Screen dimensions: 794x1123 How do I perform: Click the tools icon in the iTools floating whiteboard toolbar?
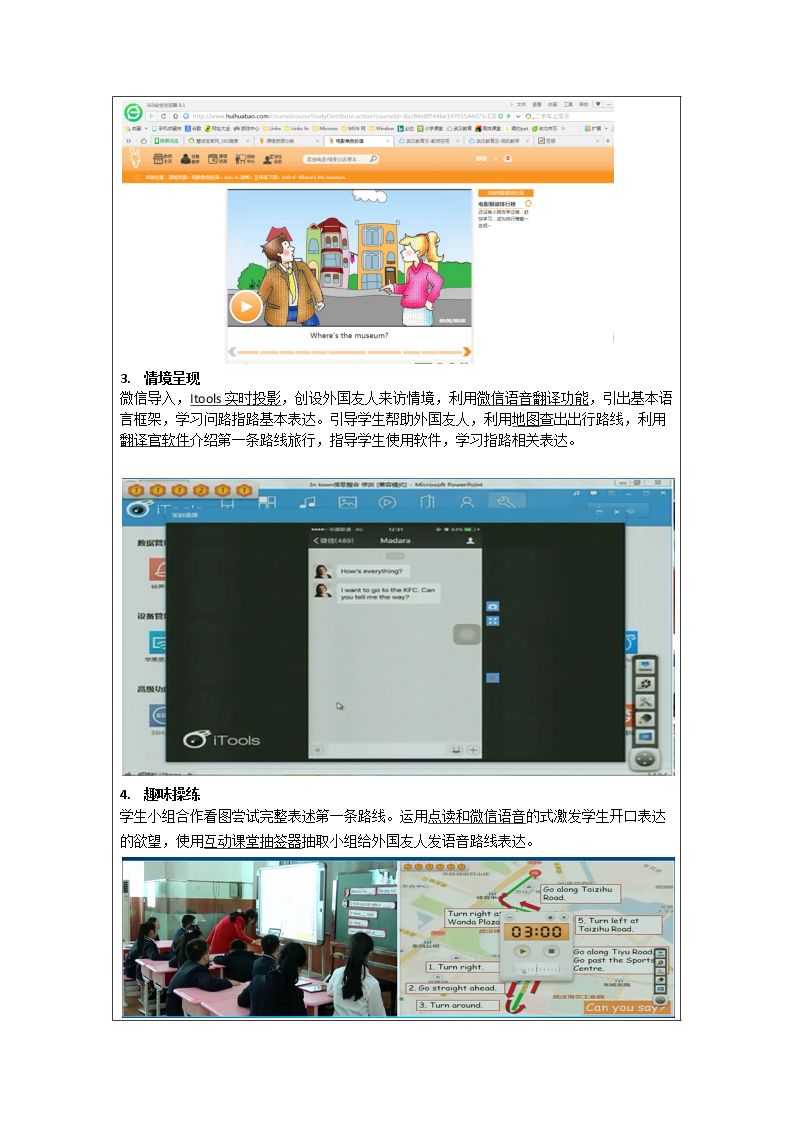point(645,702)
